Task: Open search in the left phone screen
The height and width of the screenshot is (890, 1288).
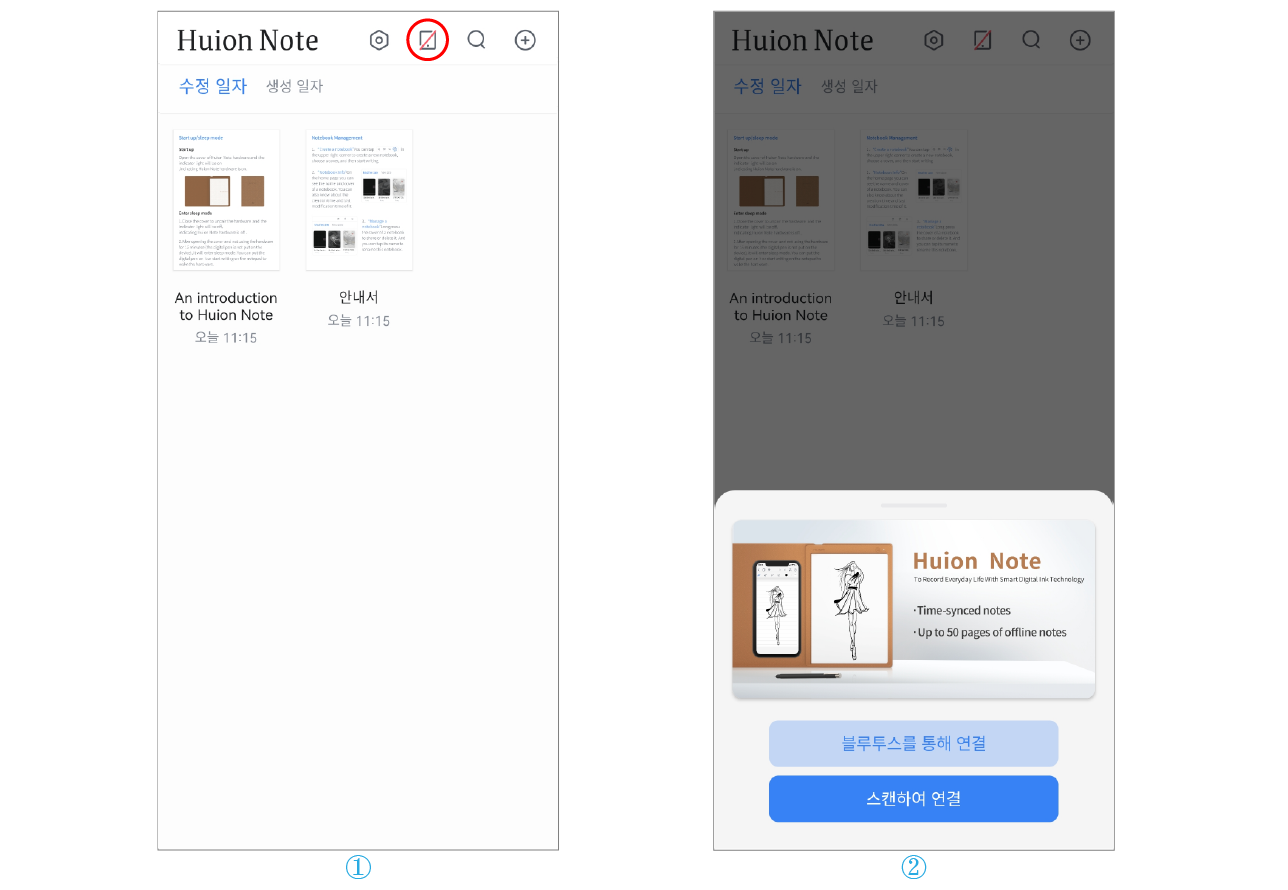Action: click(476, 40)
